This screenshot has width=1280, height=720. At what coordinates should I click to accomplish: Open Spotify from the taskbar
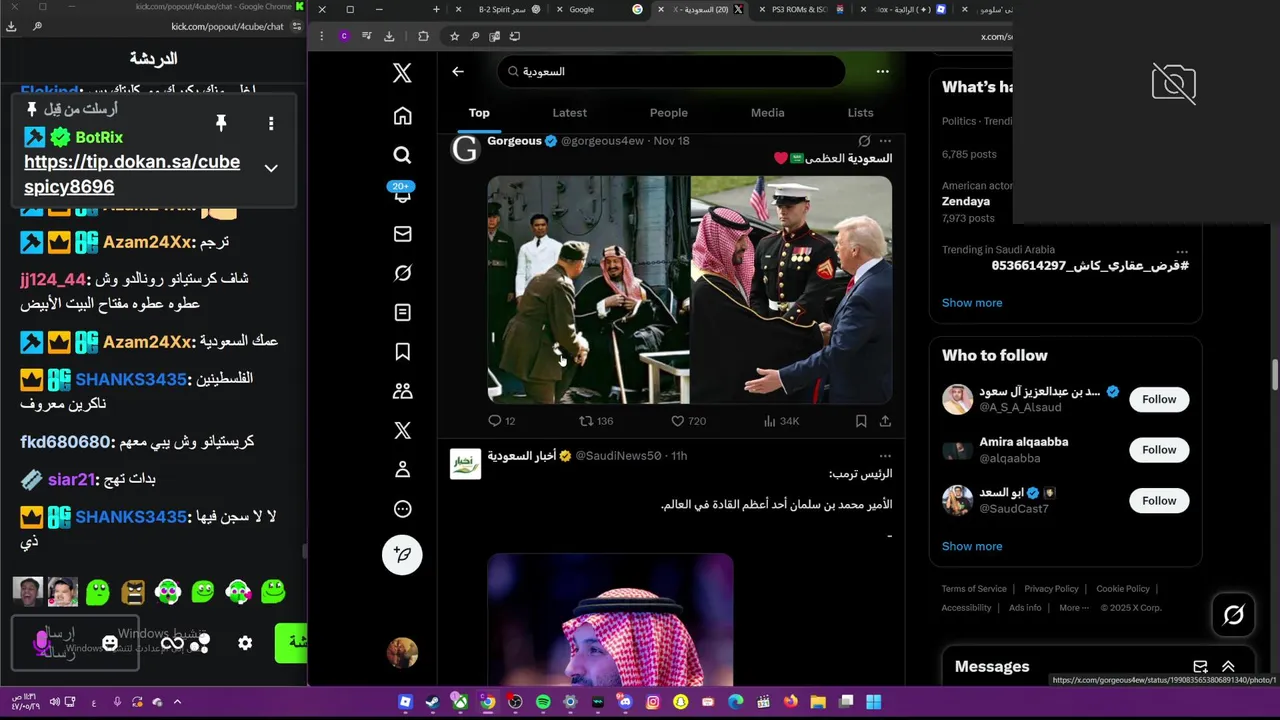[x=543, y=702]
